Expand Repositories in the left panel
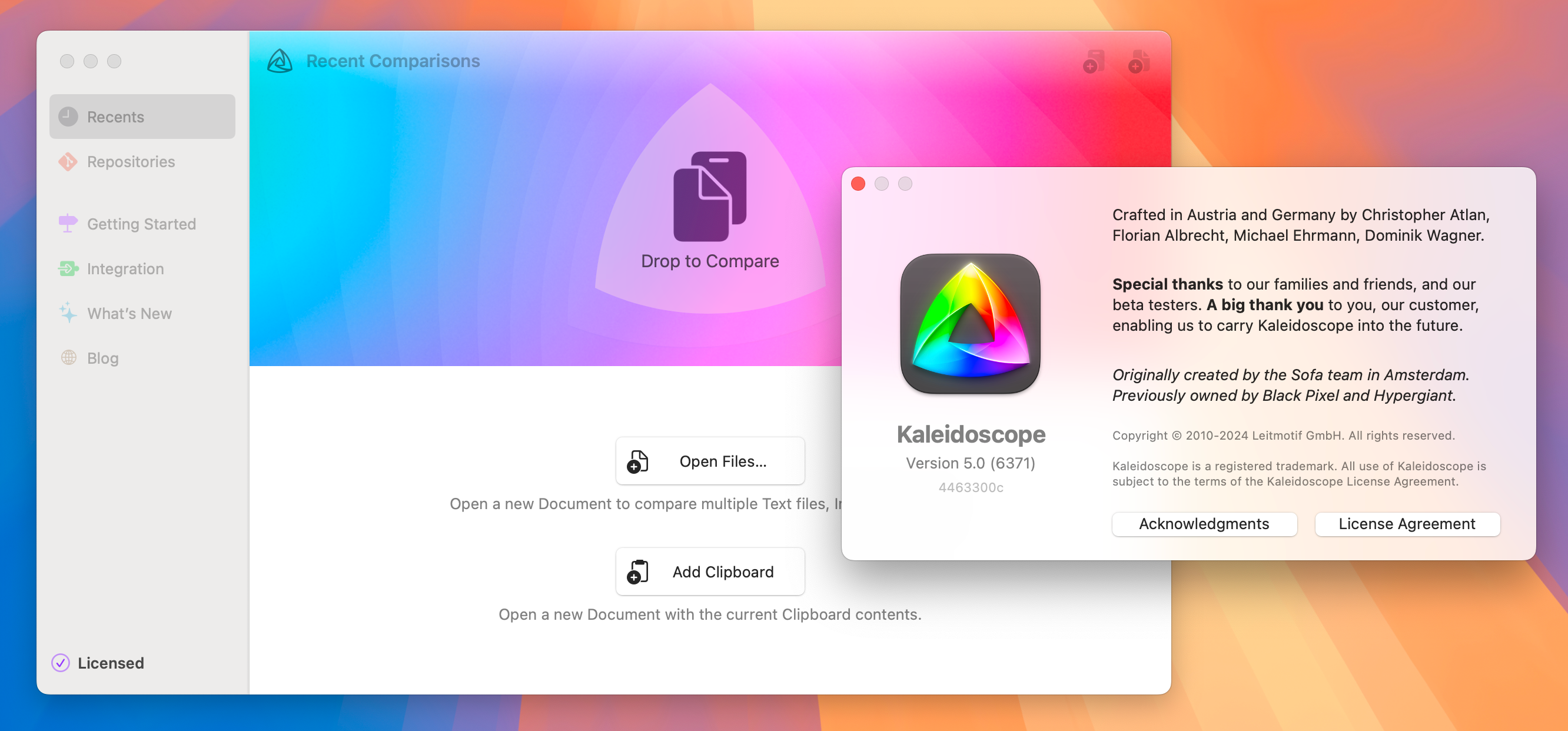 pos(131,160)
